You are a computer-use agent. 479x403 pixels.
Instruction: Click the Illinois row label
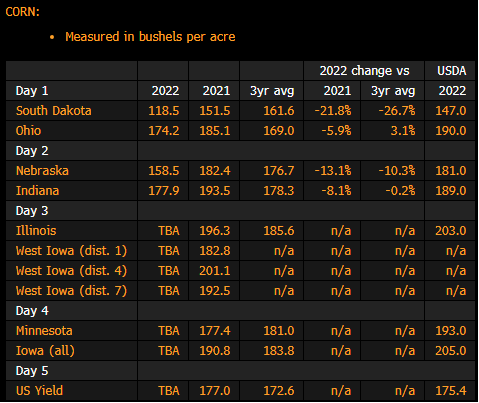pyautogui.click(x=36, y=231)
